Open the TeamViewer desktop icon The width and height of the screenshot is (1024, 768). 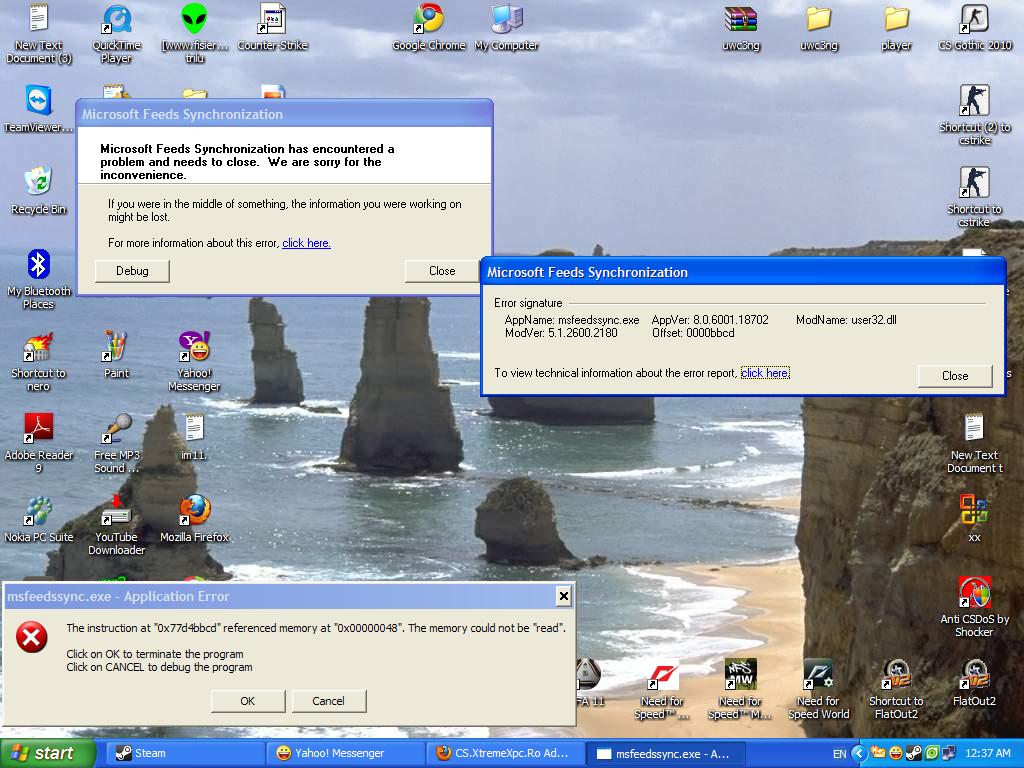pyautogui.click(x=39, y=108)
